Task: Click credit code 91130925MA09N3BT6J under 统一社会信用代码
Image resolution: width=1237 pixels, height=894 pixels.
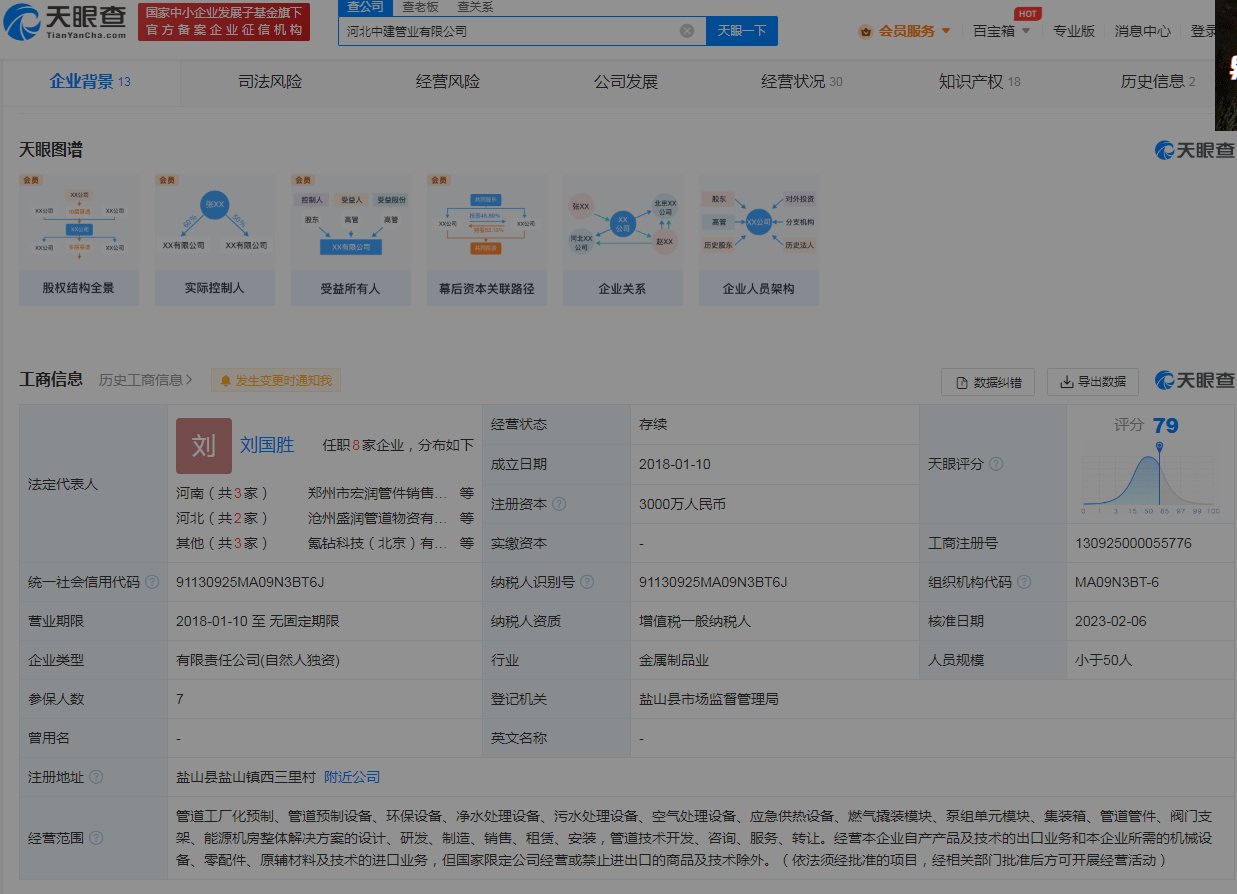Action: [250, 582]
